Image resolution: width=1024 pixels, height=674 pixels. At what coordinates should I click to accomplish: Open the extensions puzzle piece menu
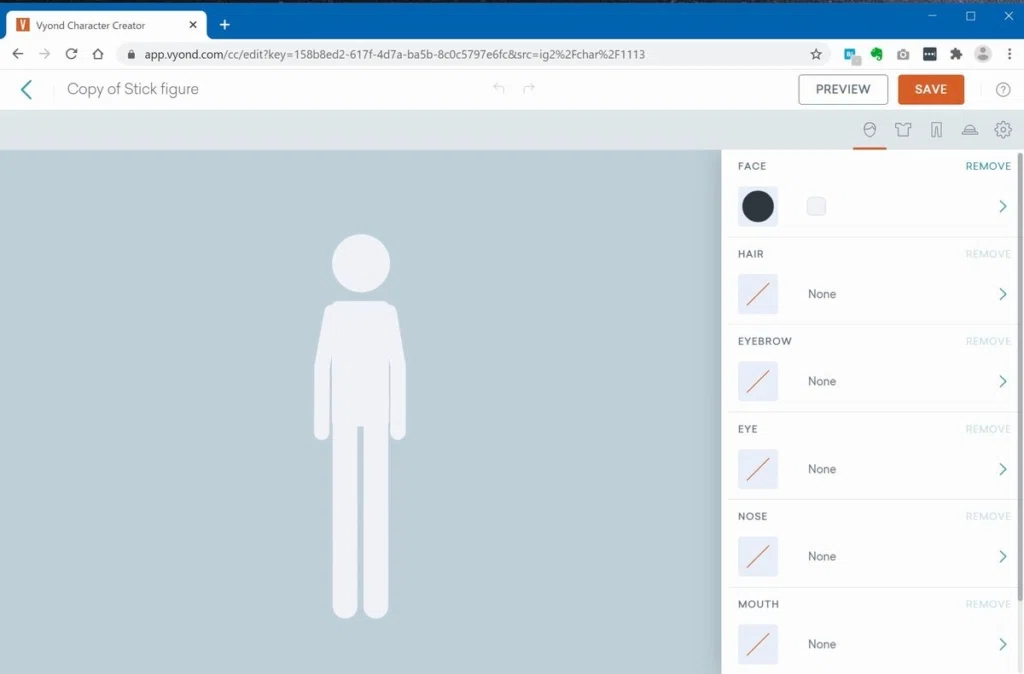[956, 54]
